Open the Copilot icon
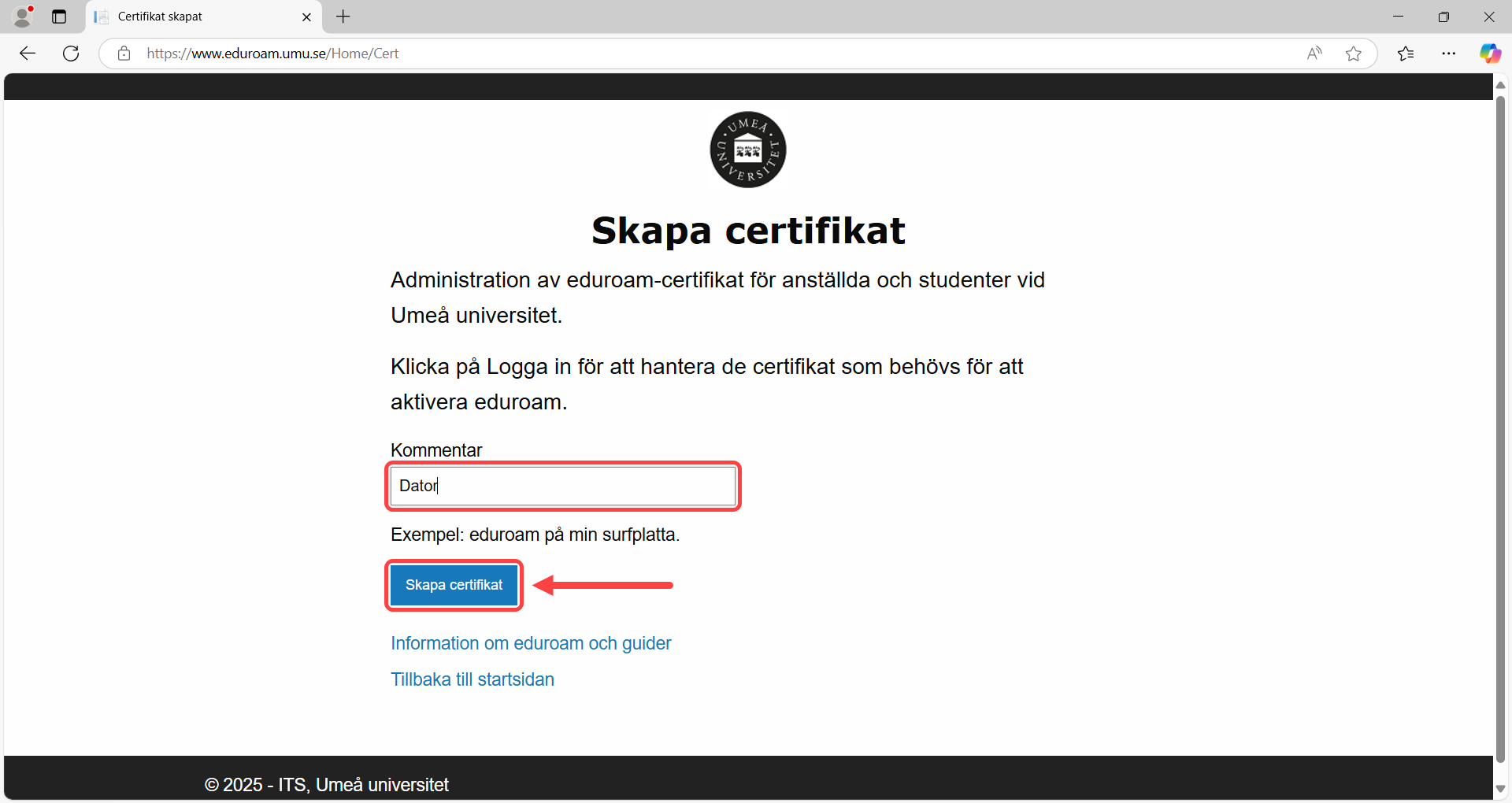 pyautogui.click(x=1490, y=54)
